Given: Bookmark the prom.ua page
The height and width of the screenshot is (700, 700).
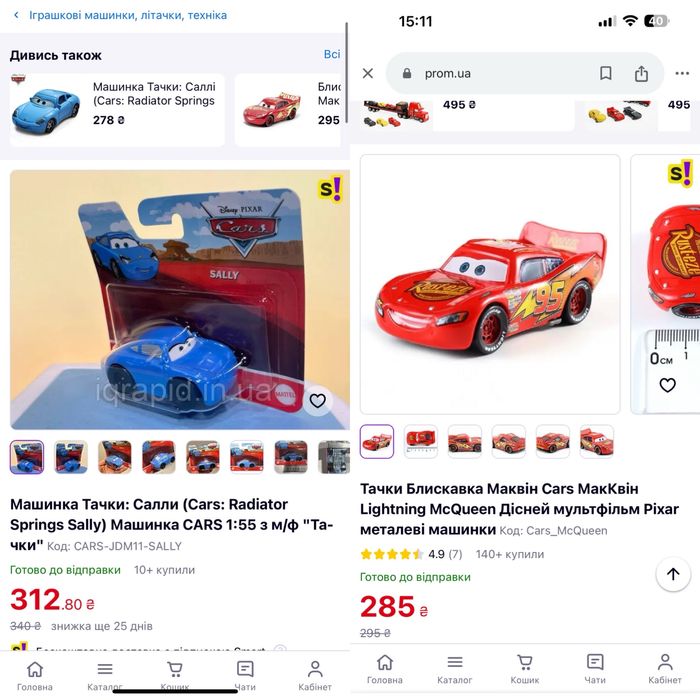Looking at the screenshot, I should (x=605, y=73).
